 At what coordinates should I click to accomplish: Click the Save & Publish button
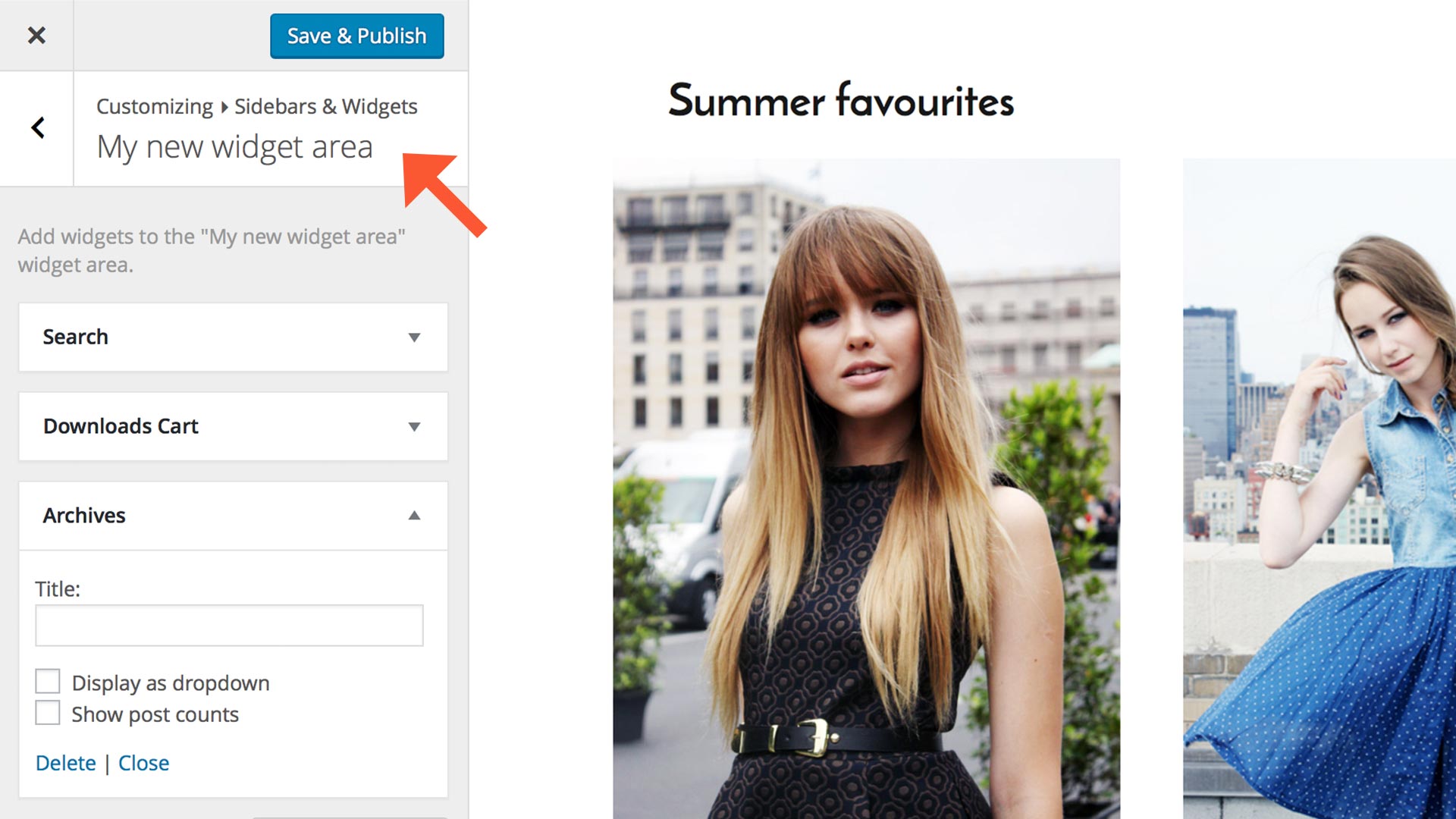(x=355, y=35)
